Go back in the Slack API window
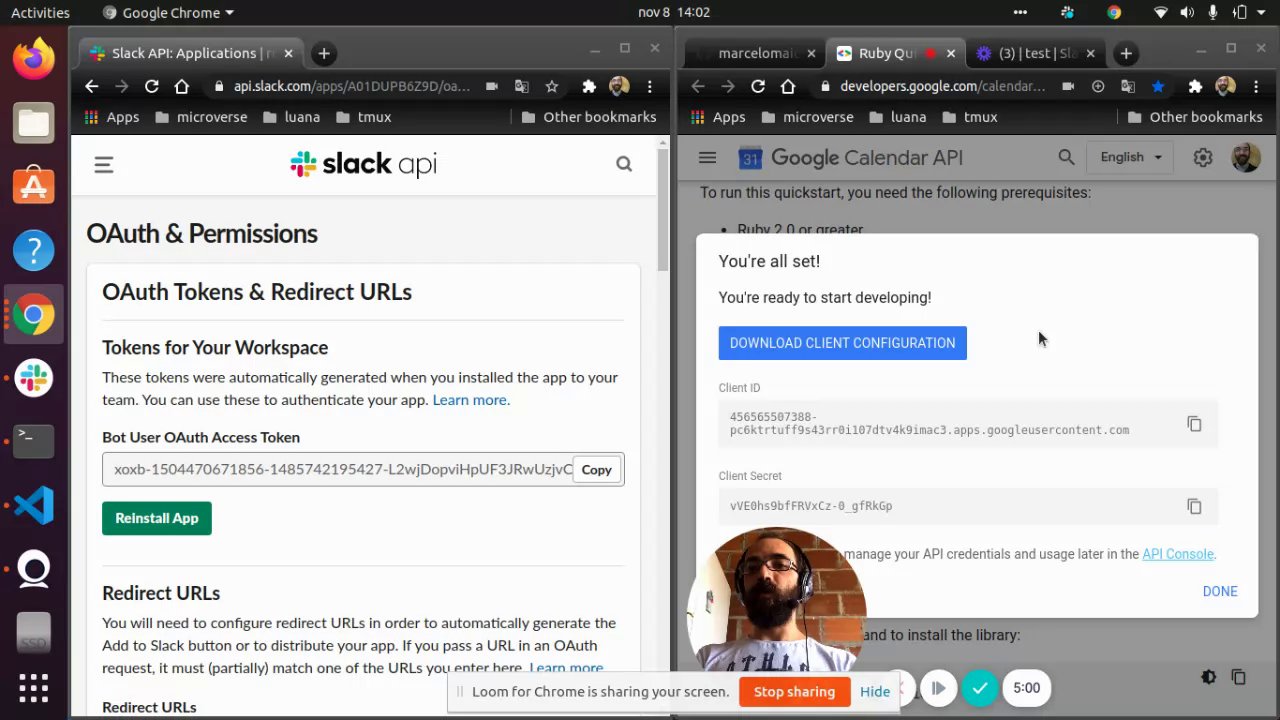Image resolution: width=1280 pixels, height=720 pixels. [x=92, y=86]
